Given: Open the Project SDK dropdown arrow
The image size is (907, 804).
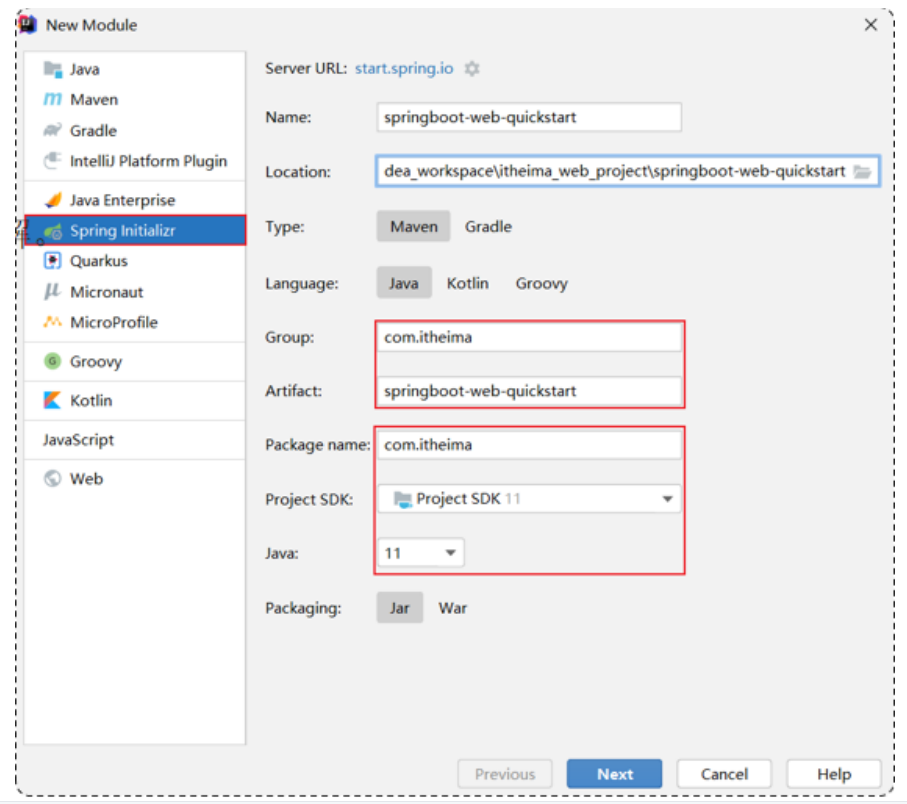Looking at the screenshot, I should coord(668,499).
